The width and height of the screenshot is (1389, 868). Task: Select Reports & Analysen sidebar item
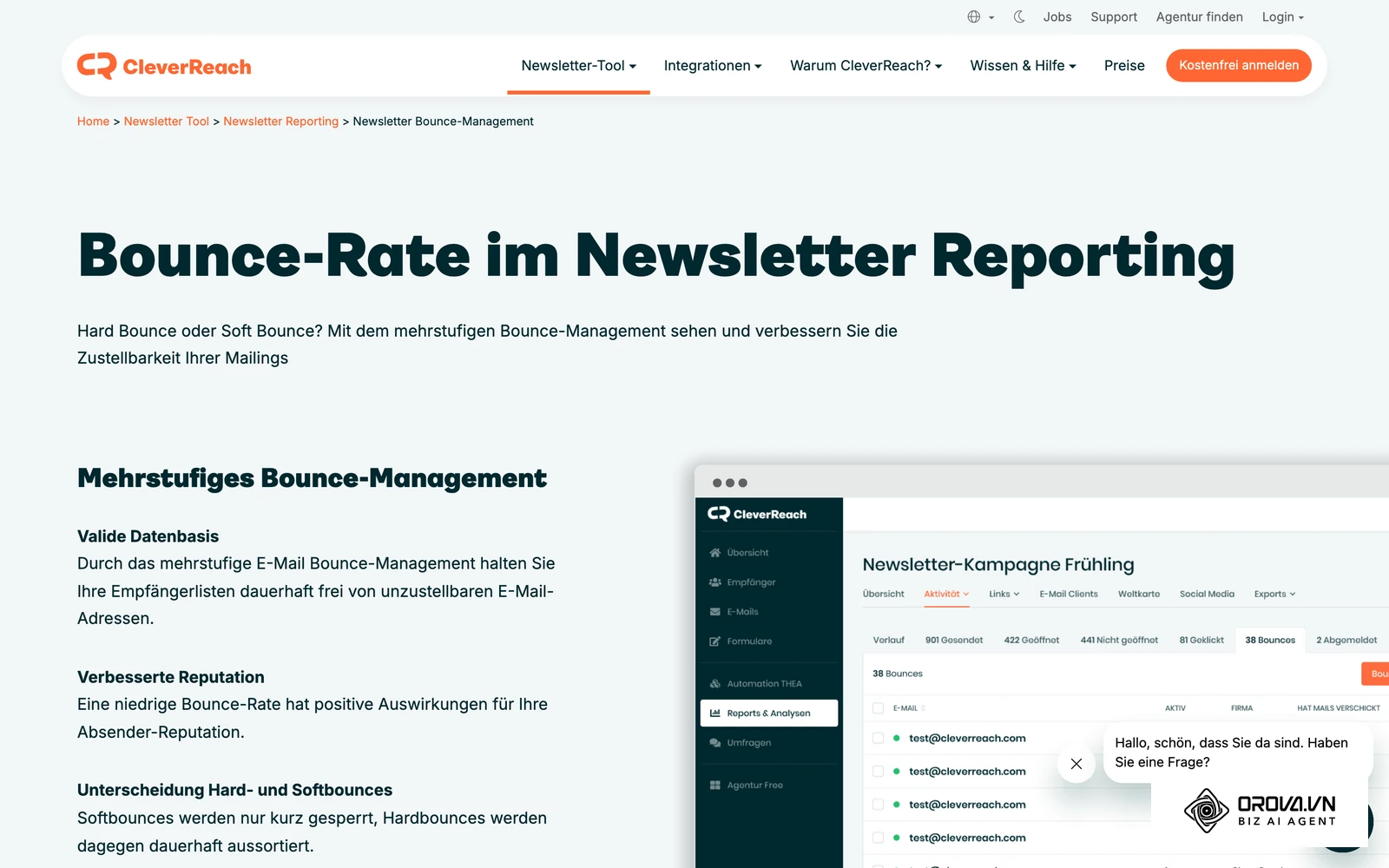769,713
